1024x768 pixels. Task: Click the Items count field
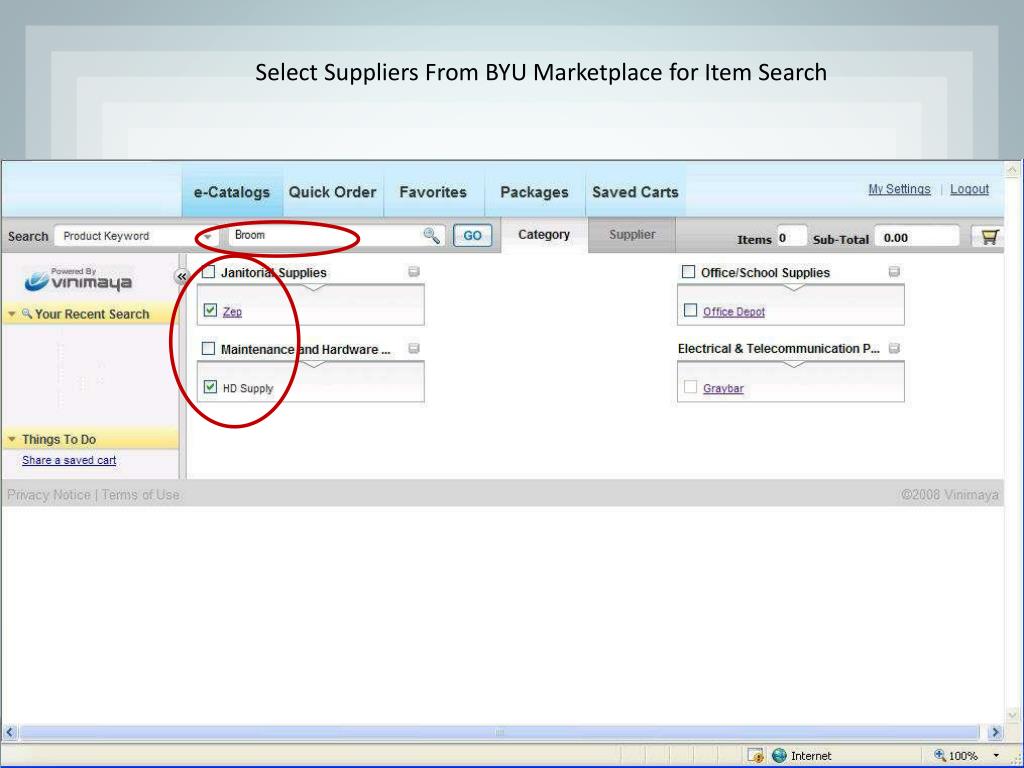[792, 238]
